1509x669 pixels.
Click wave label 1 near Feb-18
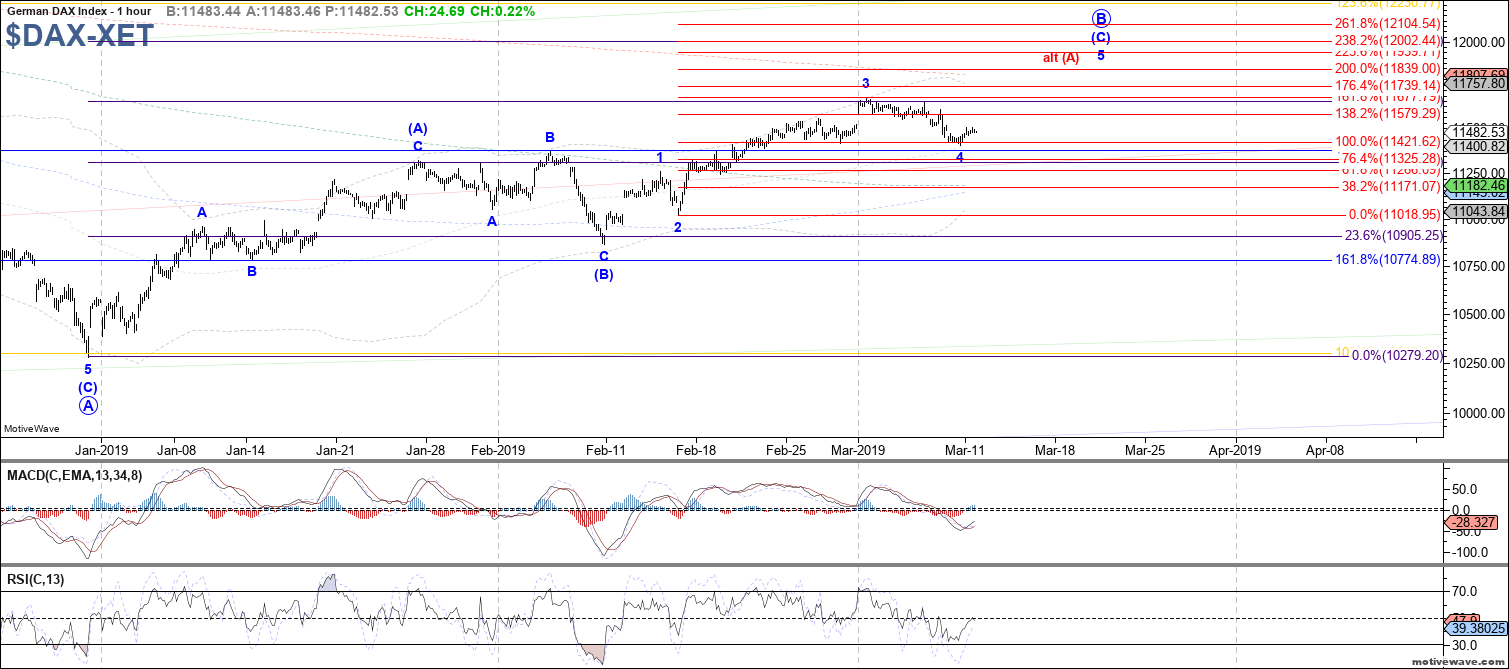[660, 157]
